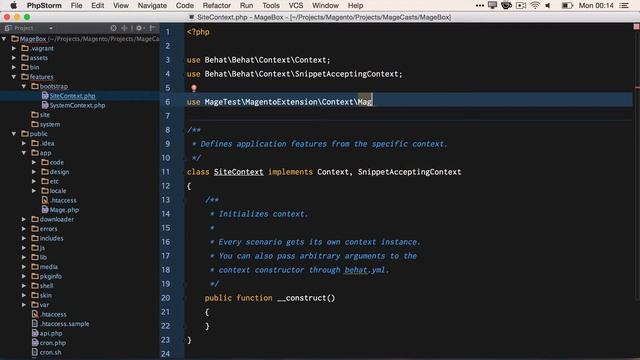Click SnippetAcceptingContext on line 4
This screenshot has height=360, width=640.
pyautogui.click(x=348, y=74)
